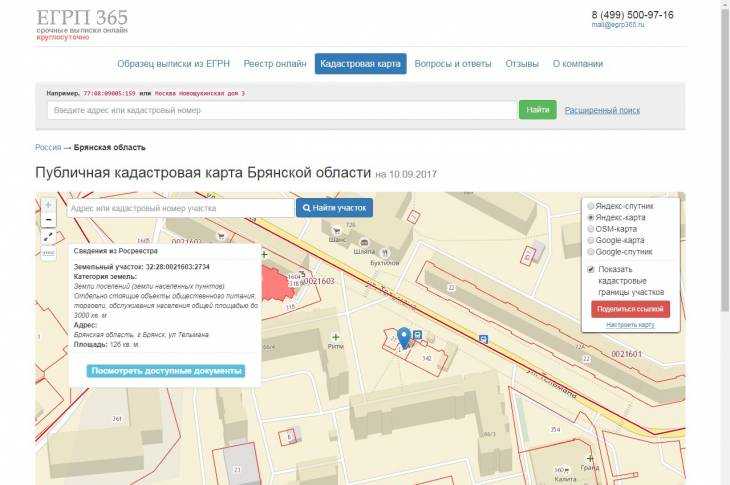Click the ruler tool below fullscreen button
Image resolution: width=730 pixels, height=485 pixels.
point(48,253)
